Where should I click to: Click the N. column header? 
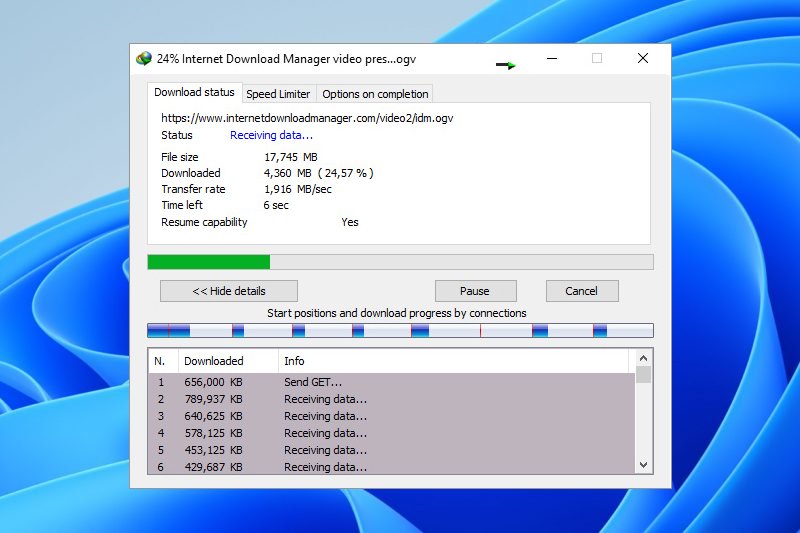tap(163, 361)
